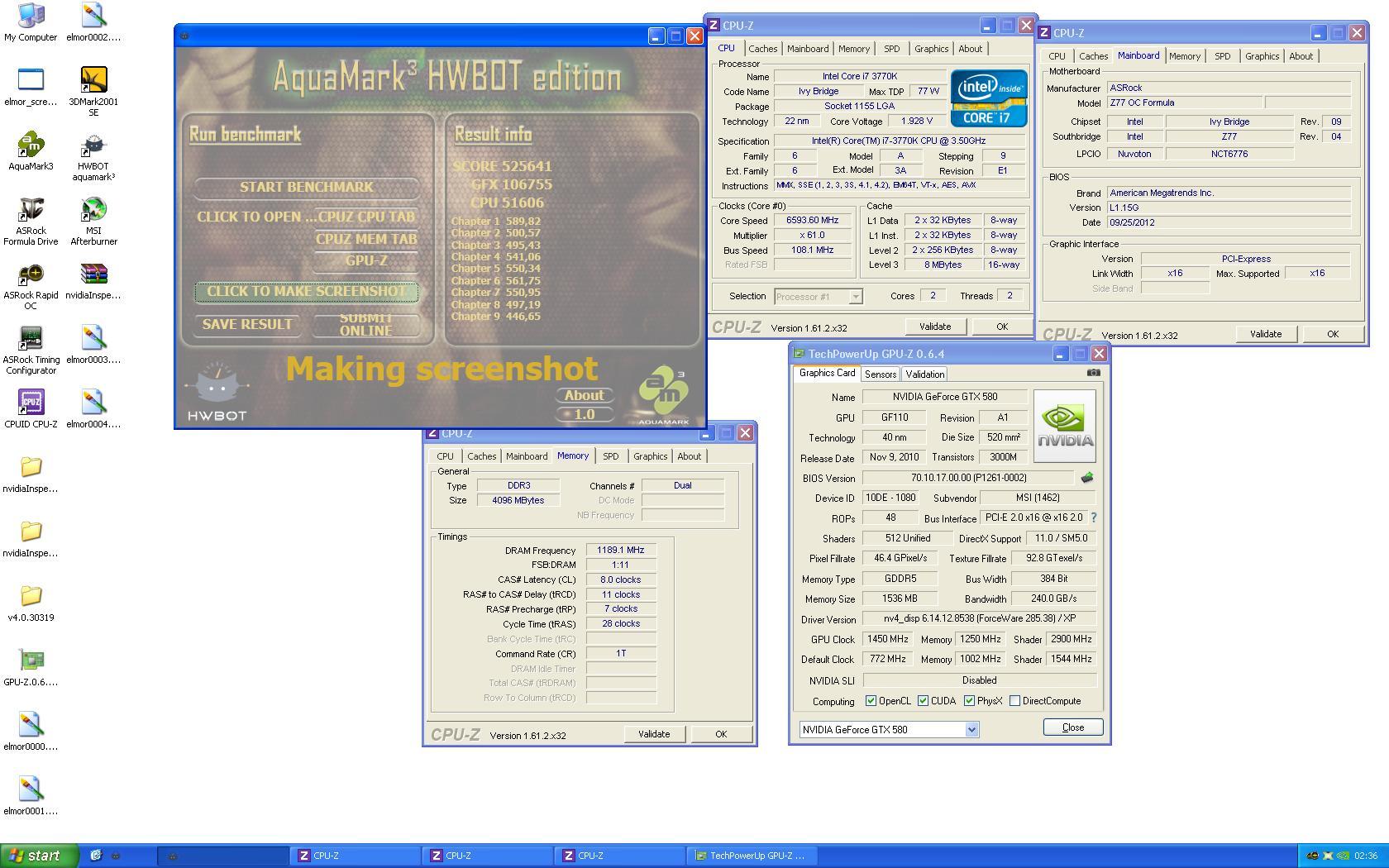Open HWBOT aquamark³ desktop shortcut
This screenshot has height=868, width=1389.
(x=93, y=156)
